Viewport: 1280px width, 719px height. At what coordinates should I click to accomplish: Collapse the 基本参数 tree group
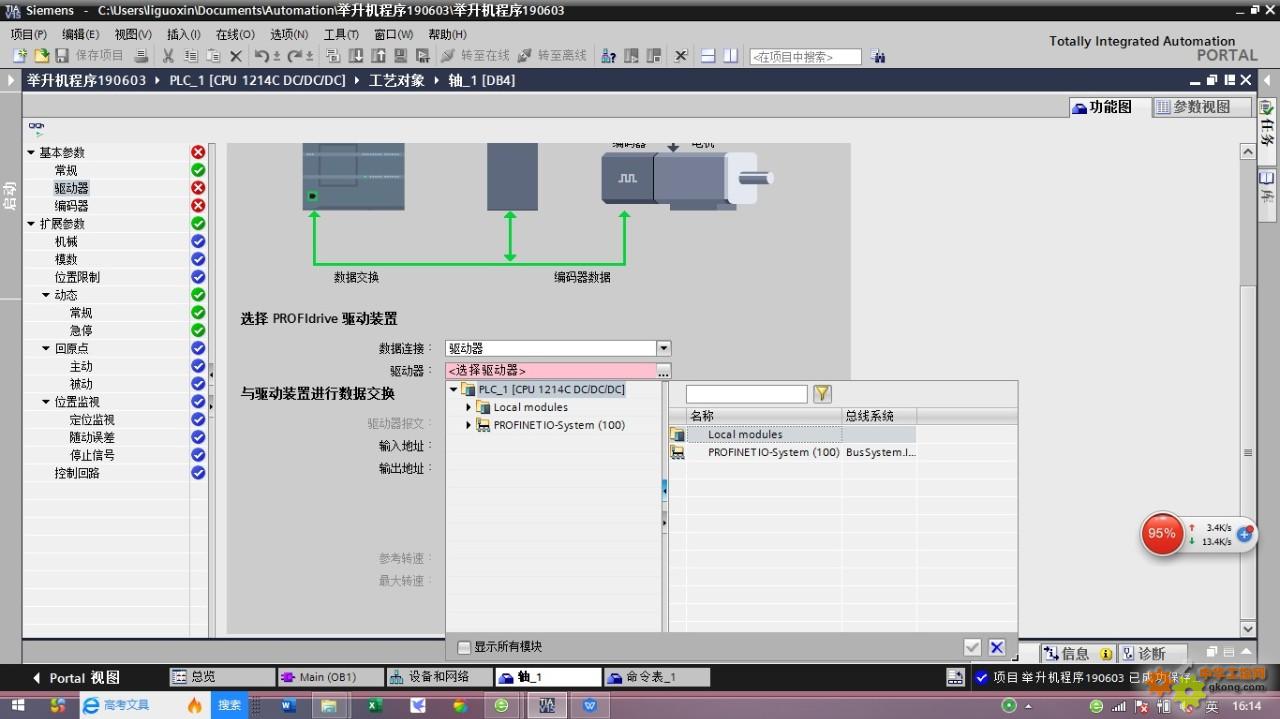click(x=31, y=153)
